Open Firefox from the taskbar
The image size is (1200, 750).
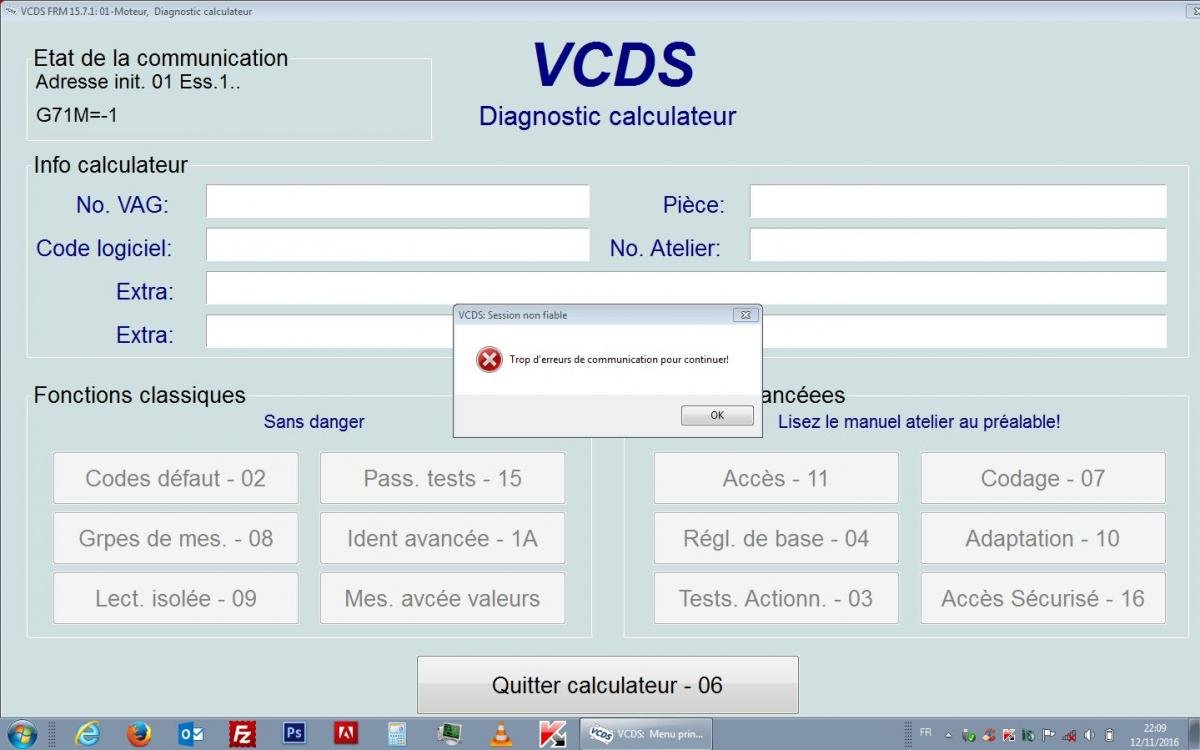point(139,734)
